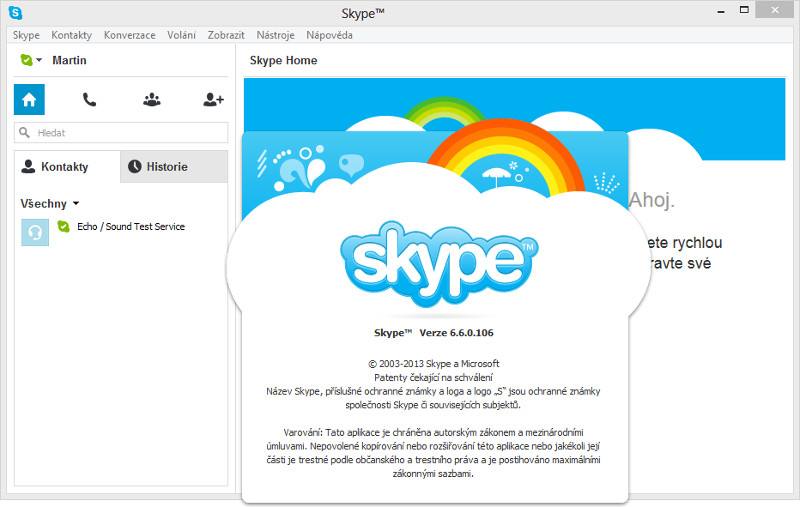The image size is (800, 507).
Task: Switch to the Kontakty tab
Action: 67,167
